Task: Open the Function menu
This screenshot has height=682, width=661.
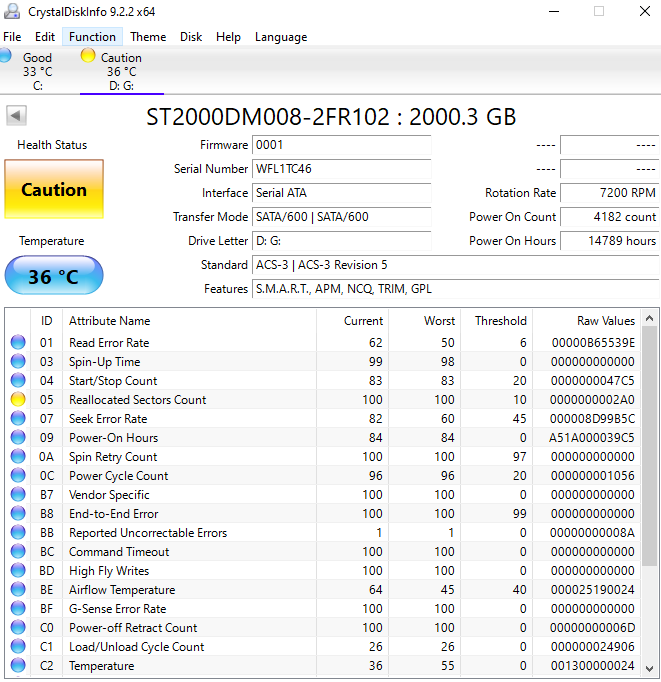Action: (92, 37)
